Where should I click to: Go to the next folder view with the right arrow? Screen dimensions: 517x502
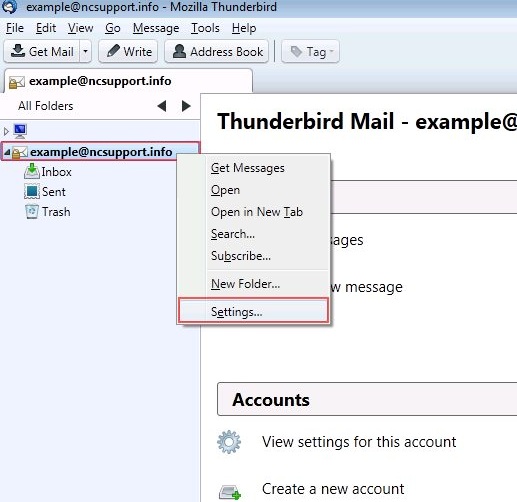click(186, 106)
